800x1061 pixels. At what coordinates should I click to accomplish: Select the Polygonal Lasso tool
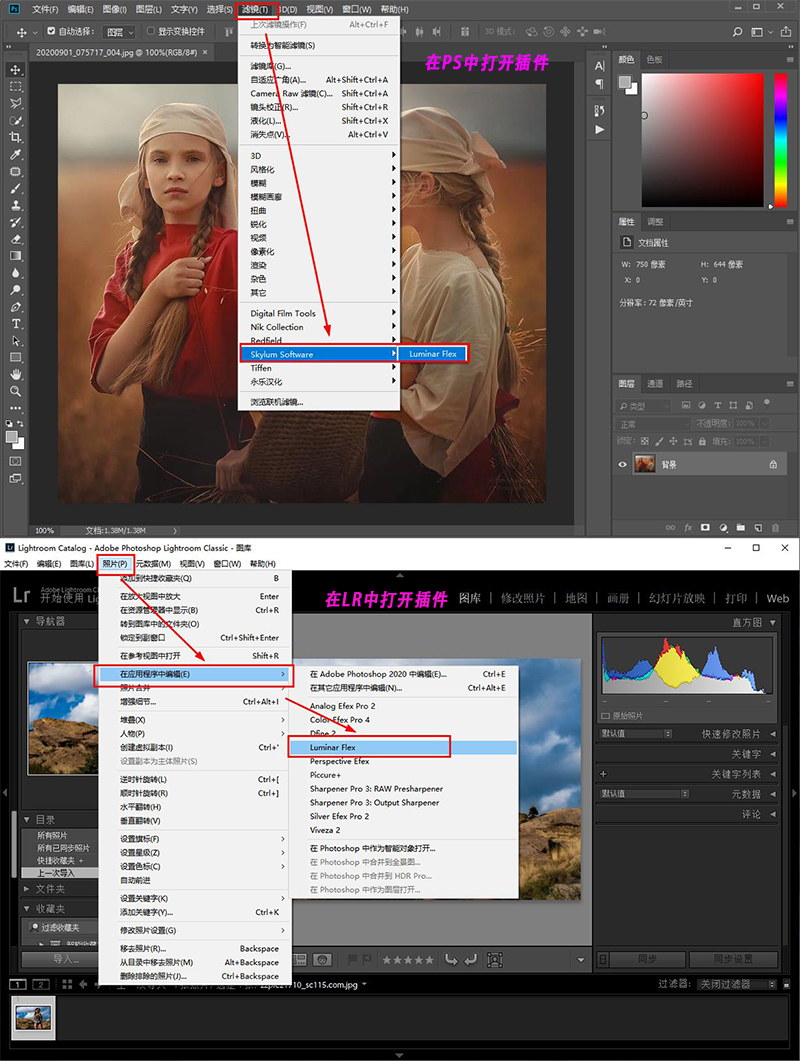tap(16, 104)
